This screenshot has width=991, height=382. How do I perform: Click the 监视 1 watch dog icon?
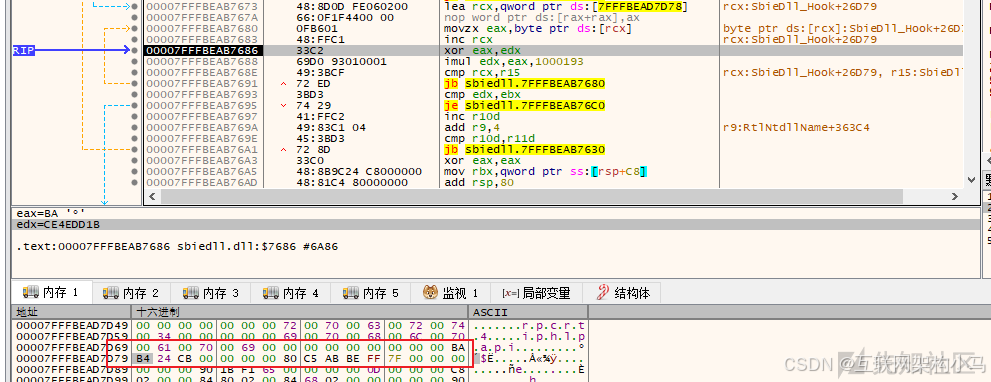pos(430,293)
